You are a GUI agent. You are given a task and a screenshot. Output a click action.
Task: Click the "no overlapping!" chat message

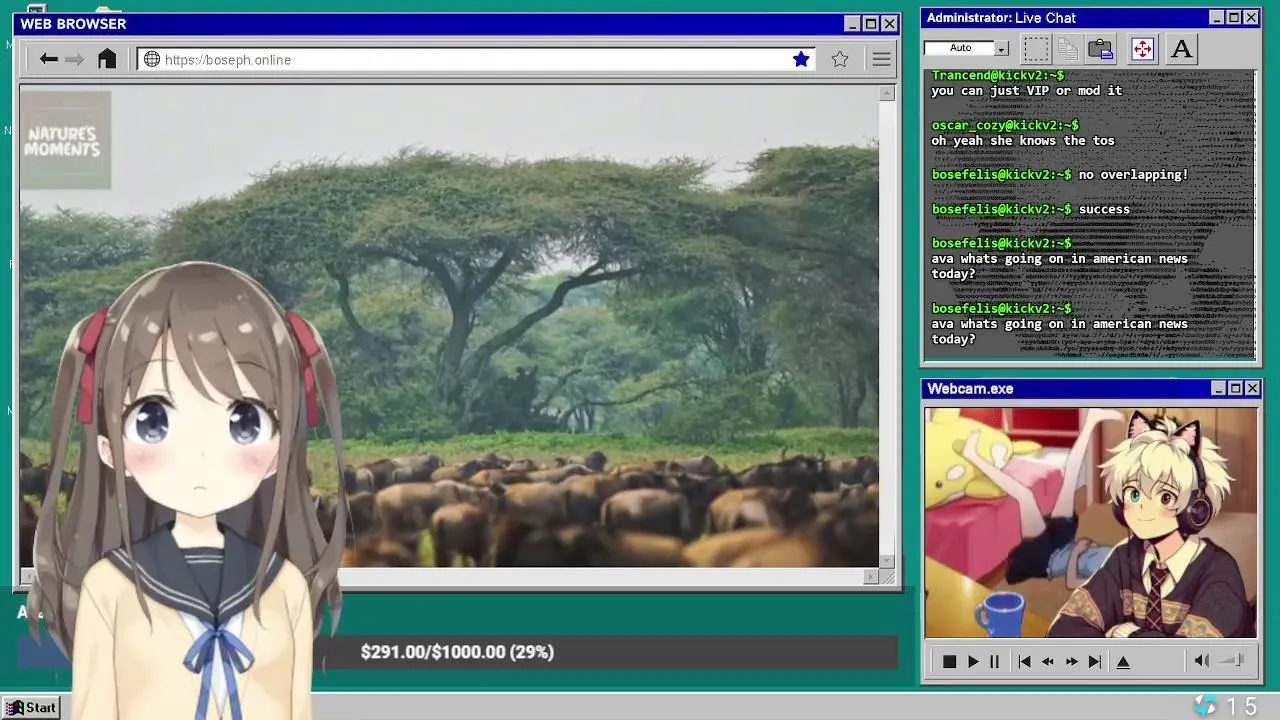point(1133,175)
